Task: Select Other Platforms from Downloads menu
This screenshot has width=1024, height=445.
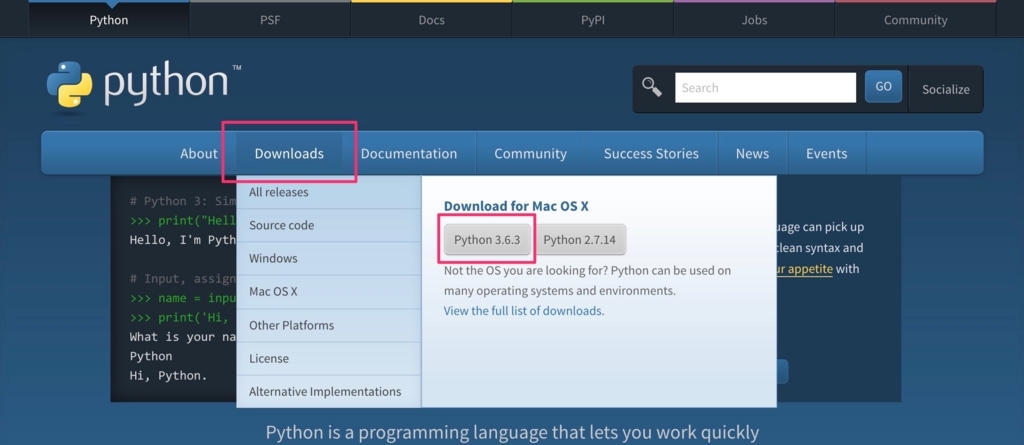Action: (328, 325)
